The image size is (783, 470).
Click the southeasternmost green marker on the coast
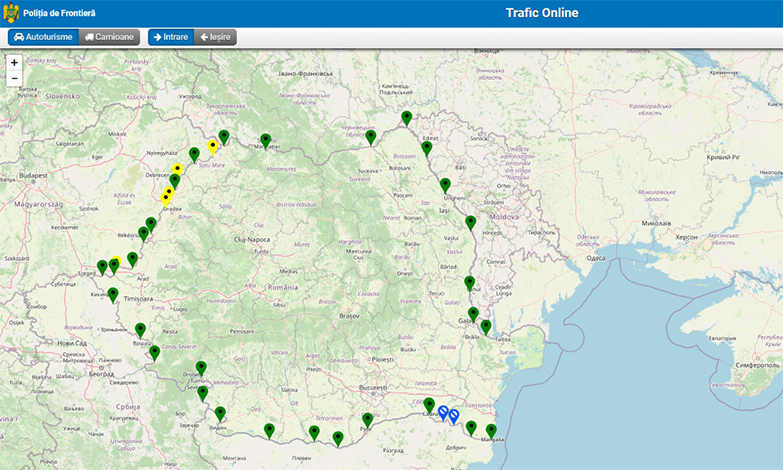tap(491, 431)
